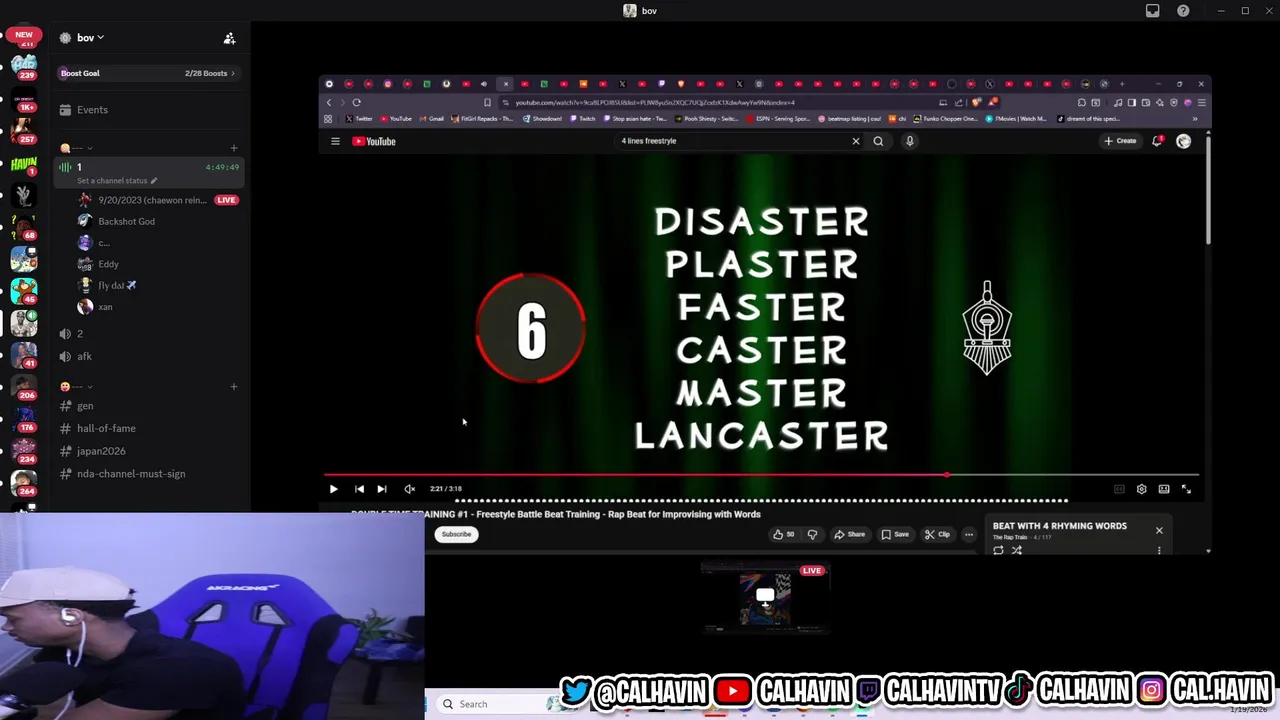Open YouTube hamburger guide menu
The image size is (1280, 720).
point(335,141)
